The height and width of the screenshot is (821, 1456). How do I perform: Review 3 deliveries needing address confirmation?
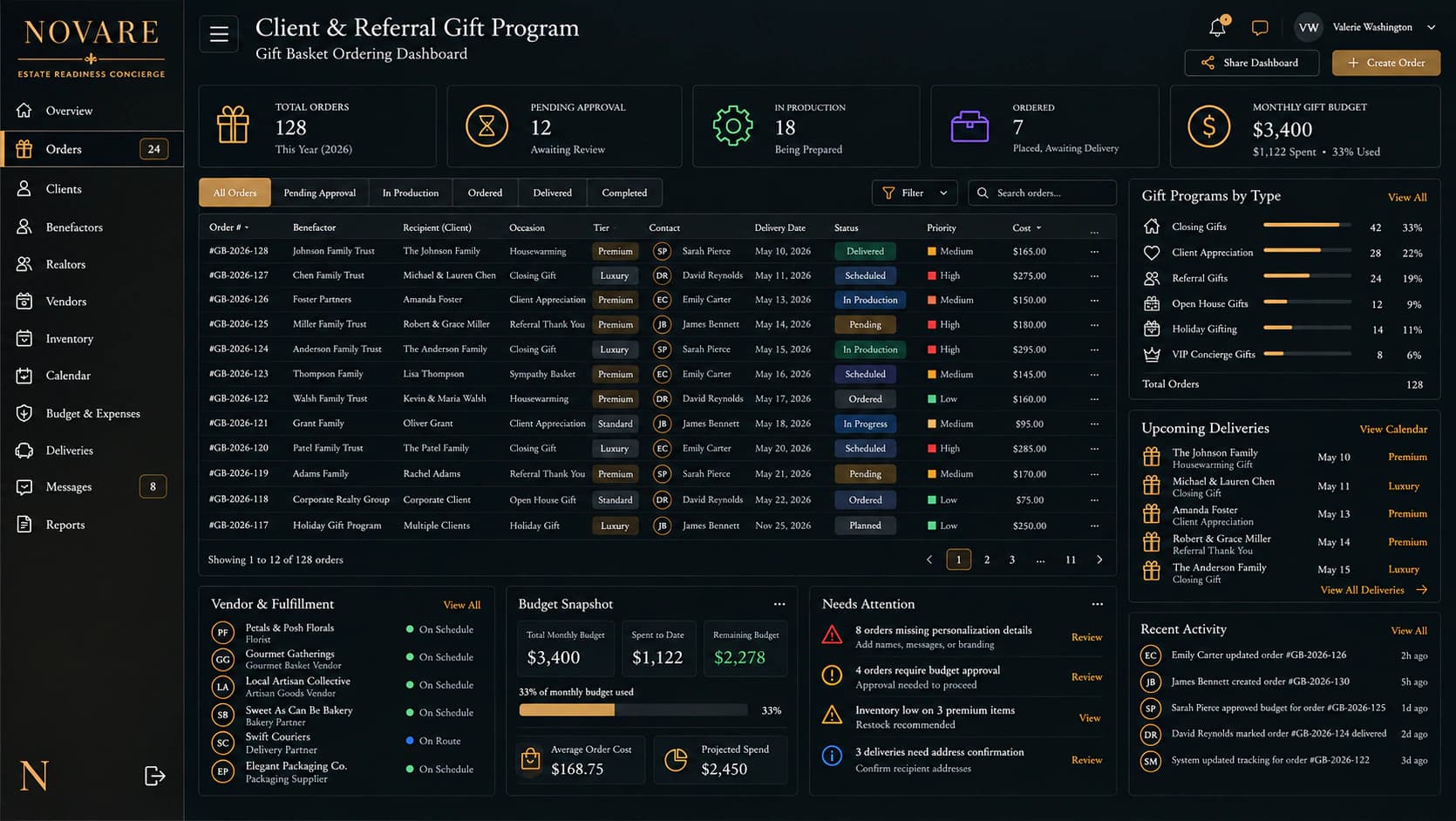coord(1086,760)
